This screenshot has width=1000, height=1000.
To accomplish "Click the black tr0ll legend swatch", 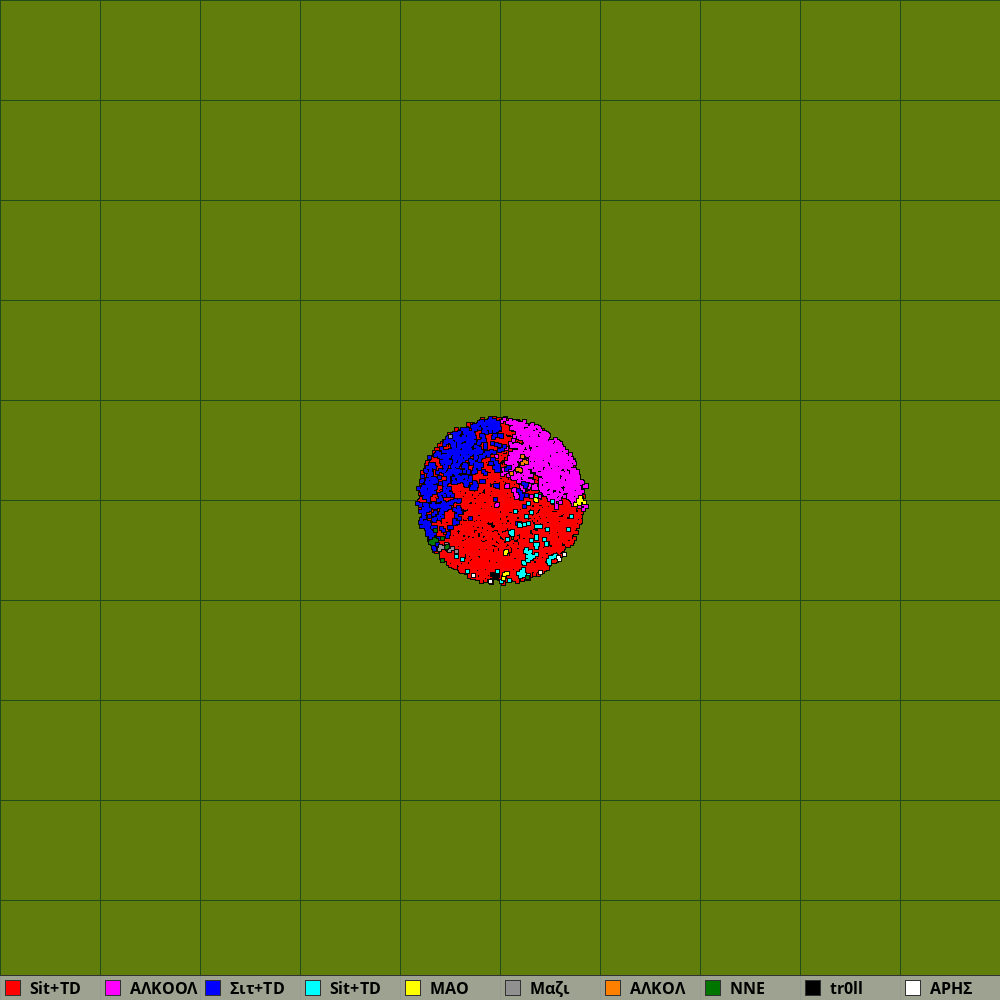I will [813, 988].
